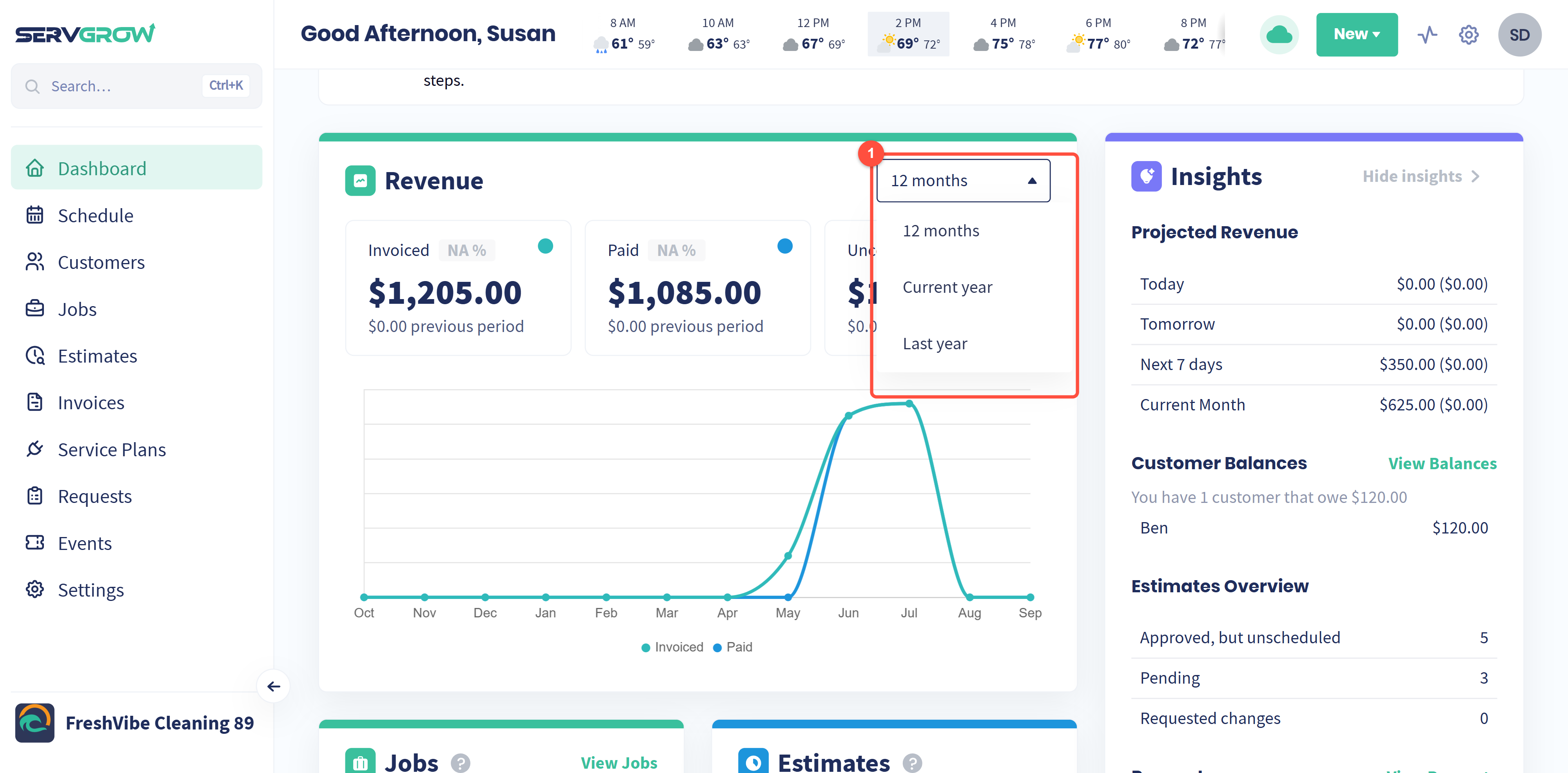Image resolution: width=1568 pixels, height=773 pixels.
Task: Toggle Invoiced legend item in chart
Action: (672, 647)
